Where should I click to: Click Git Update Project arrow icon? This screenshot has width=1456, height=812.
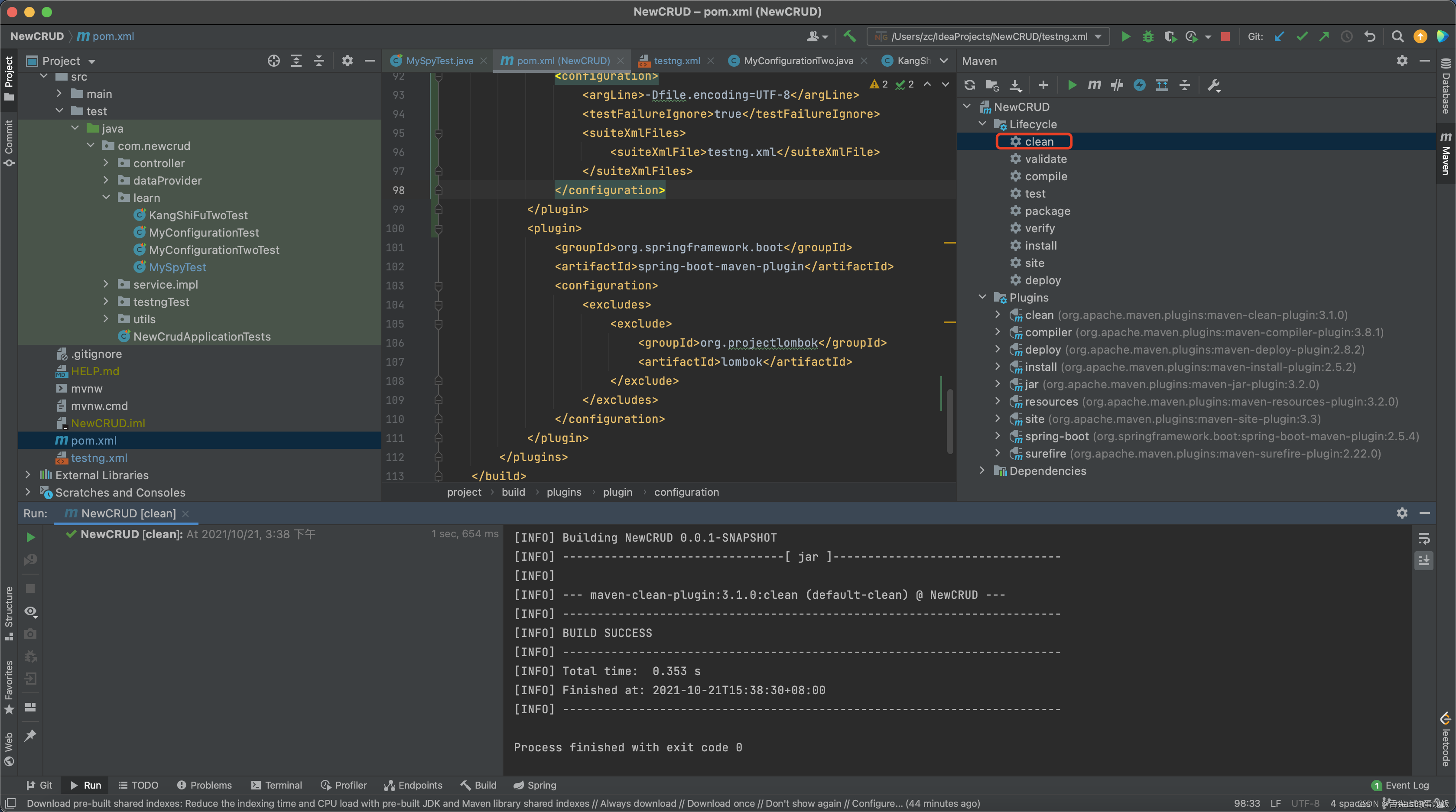1279,36
